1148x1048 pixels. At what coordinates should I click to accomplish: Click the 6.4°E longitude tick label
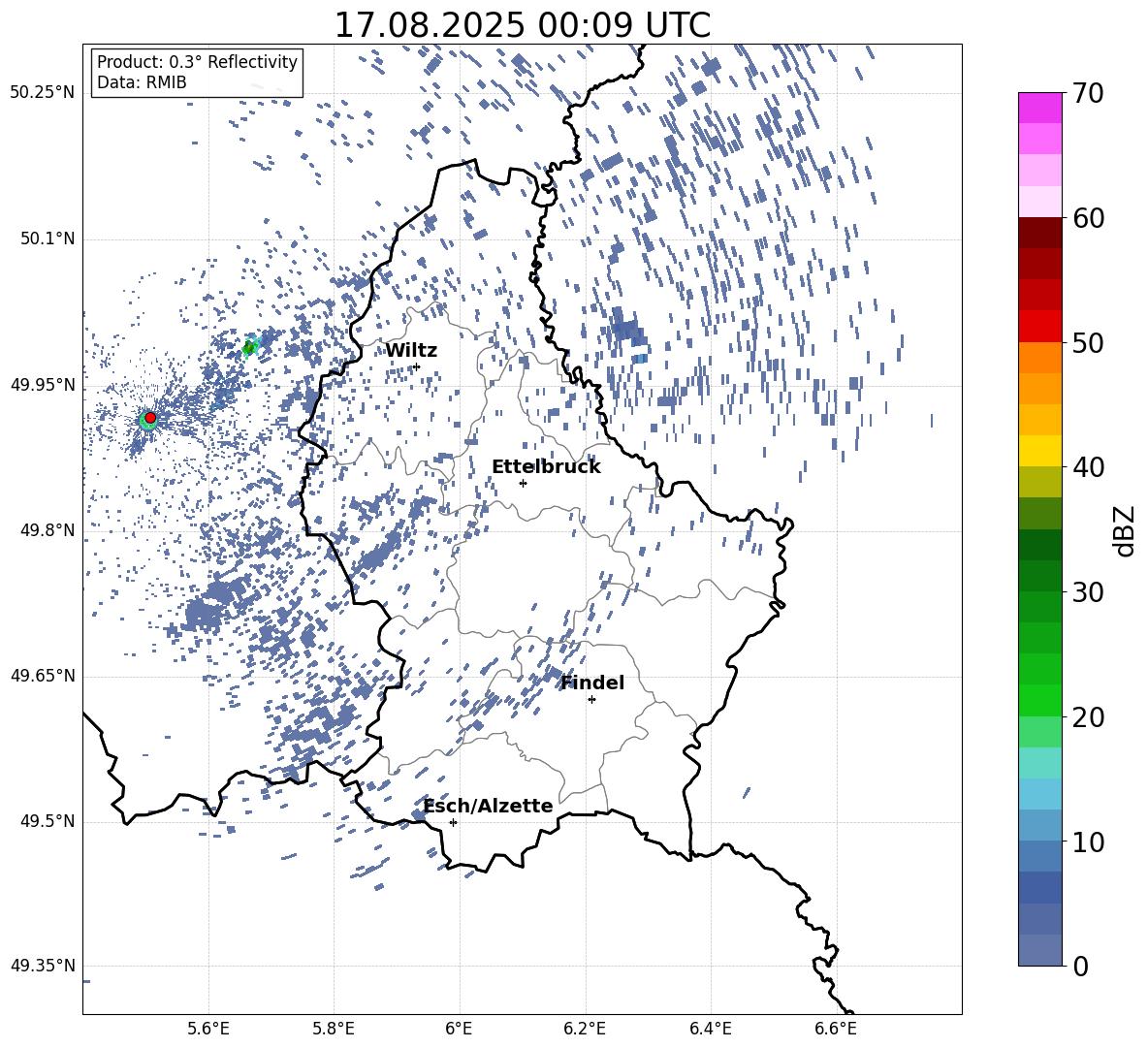click(x=710, y=1030)
